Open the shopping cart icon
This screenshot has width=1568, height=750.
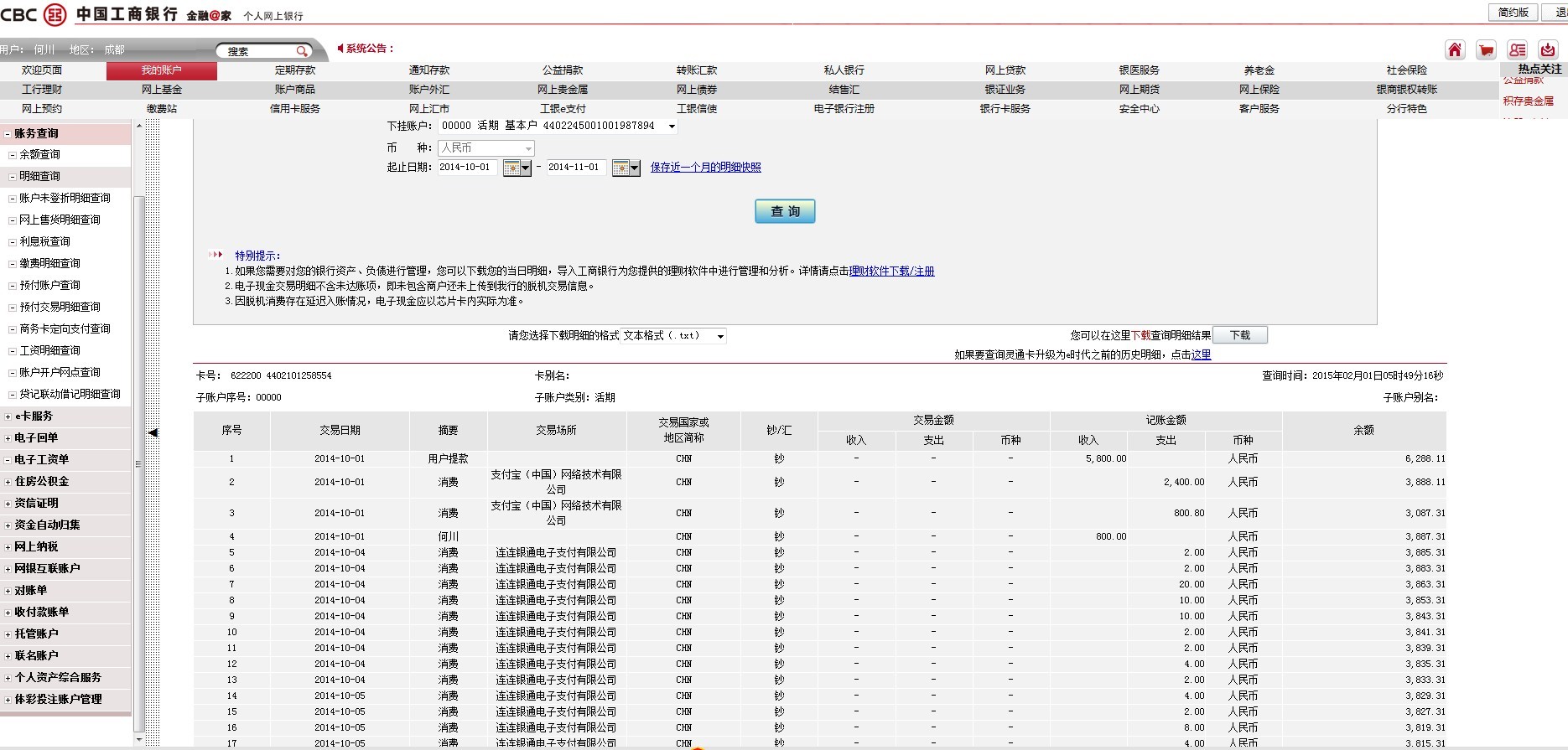(x=1486, y=49)
